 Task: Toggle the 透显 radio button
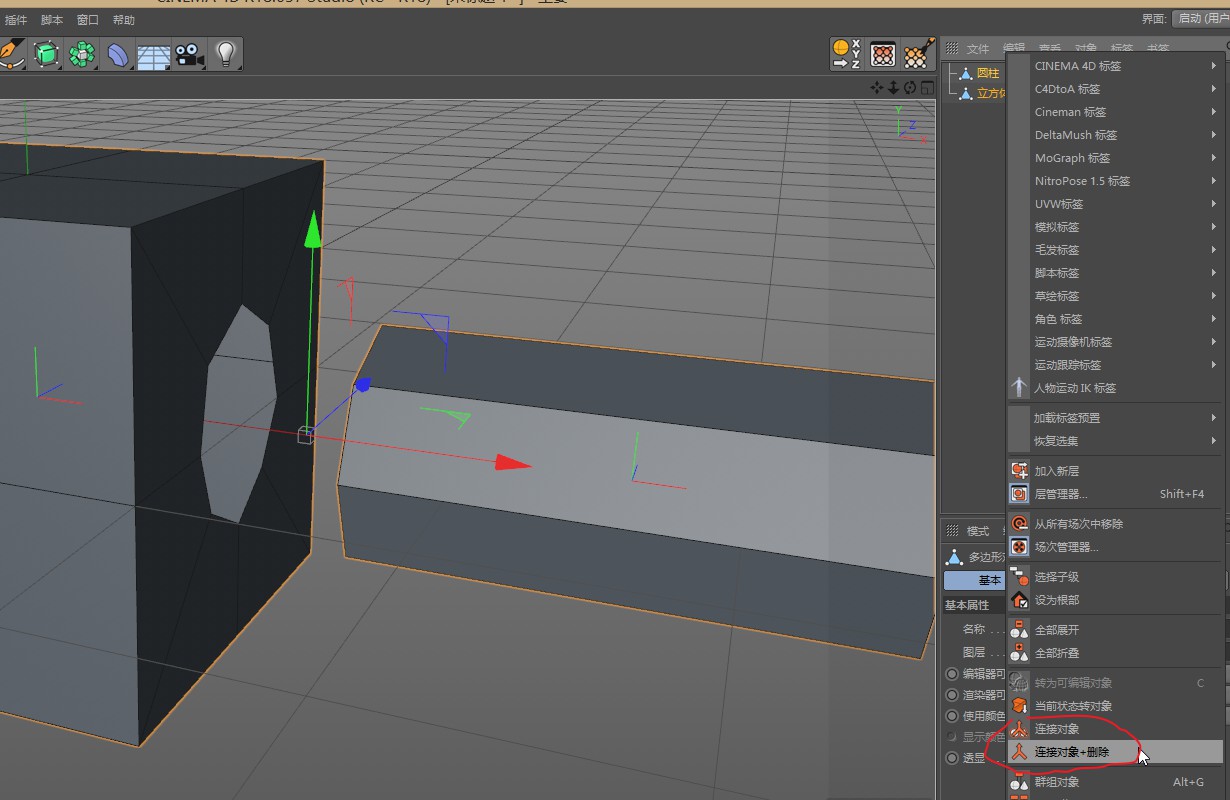pyautogui.click(x=951, y=758)
